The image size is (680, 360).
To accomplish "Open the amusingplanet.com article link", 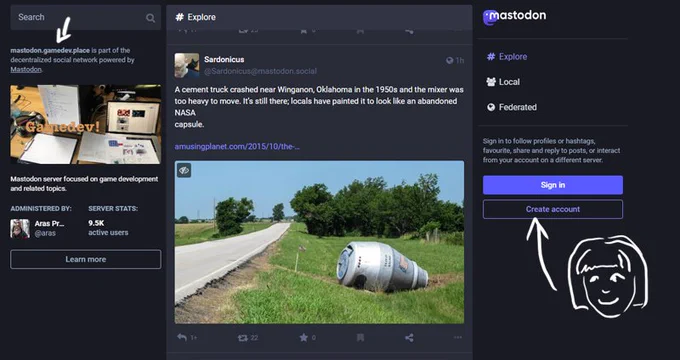I will click(237, 147).
